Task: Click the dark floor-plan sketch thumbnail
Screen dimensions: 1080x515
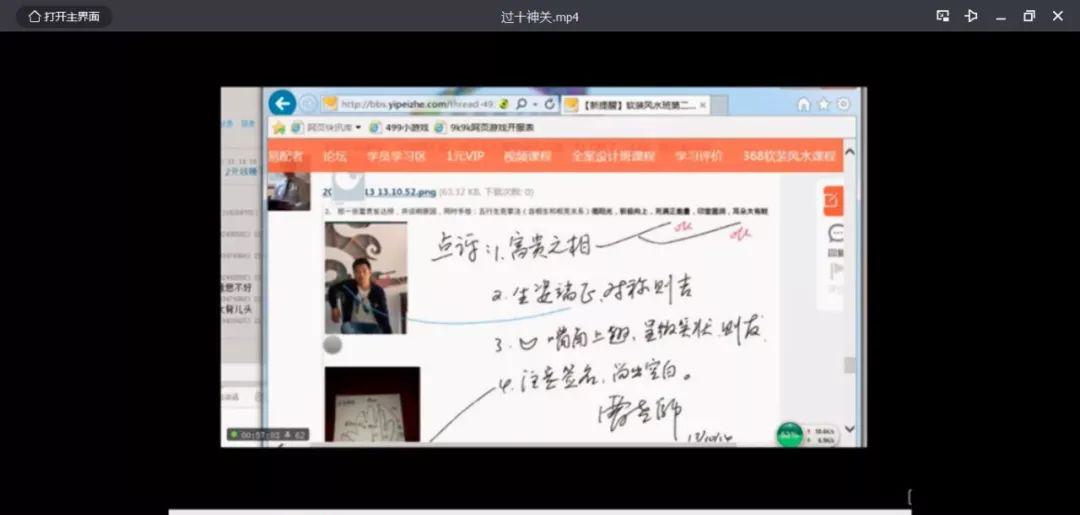Action: coord(372,404)
